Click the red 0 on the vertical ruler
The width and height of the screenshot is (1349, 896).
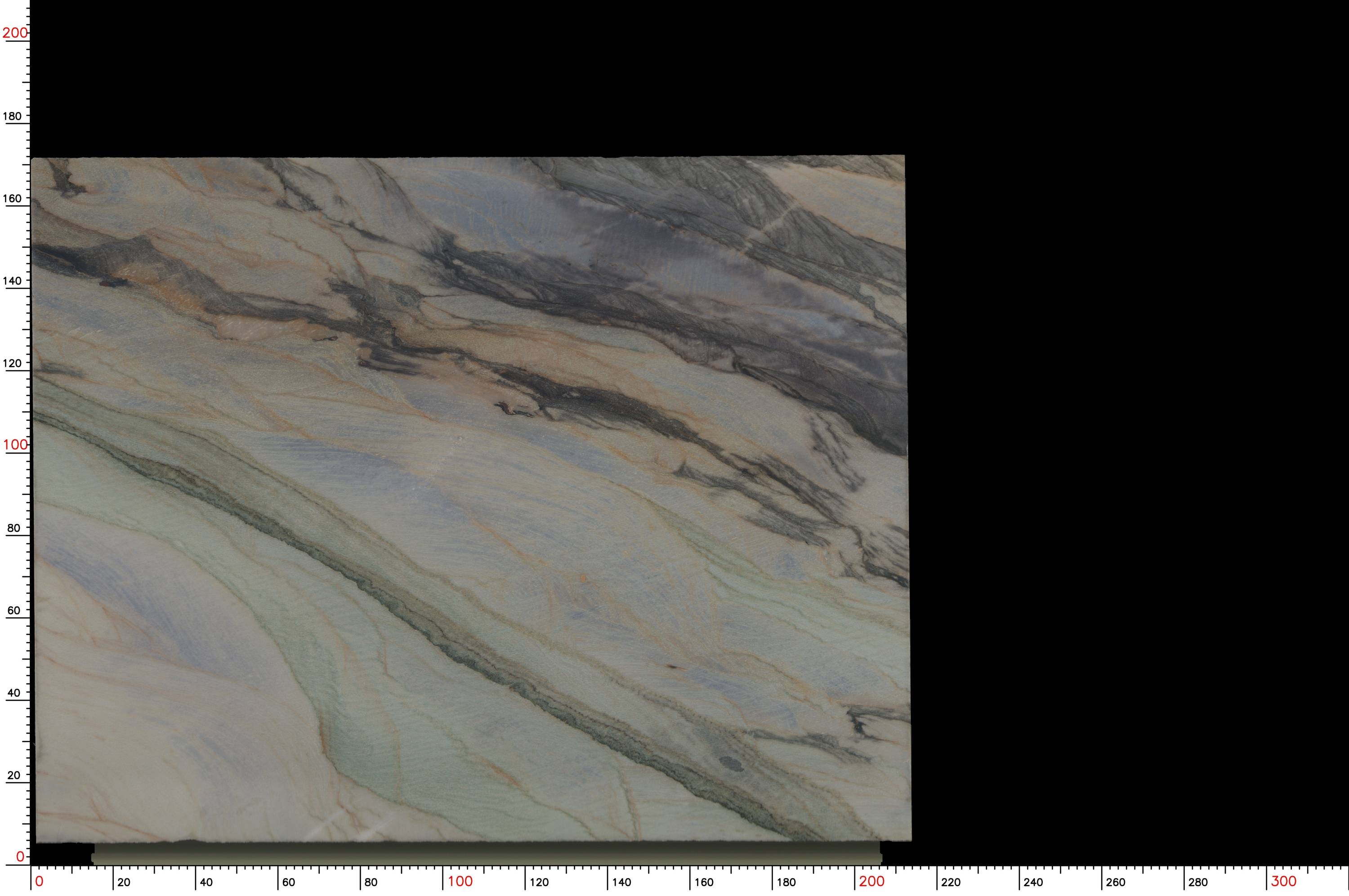(20, 856)
